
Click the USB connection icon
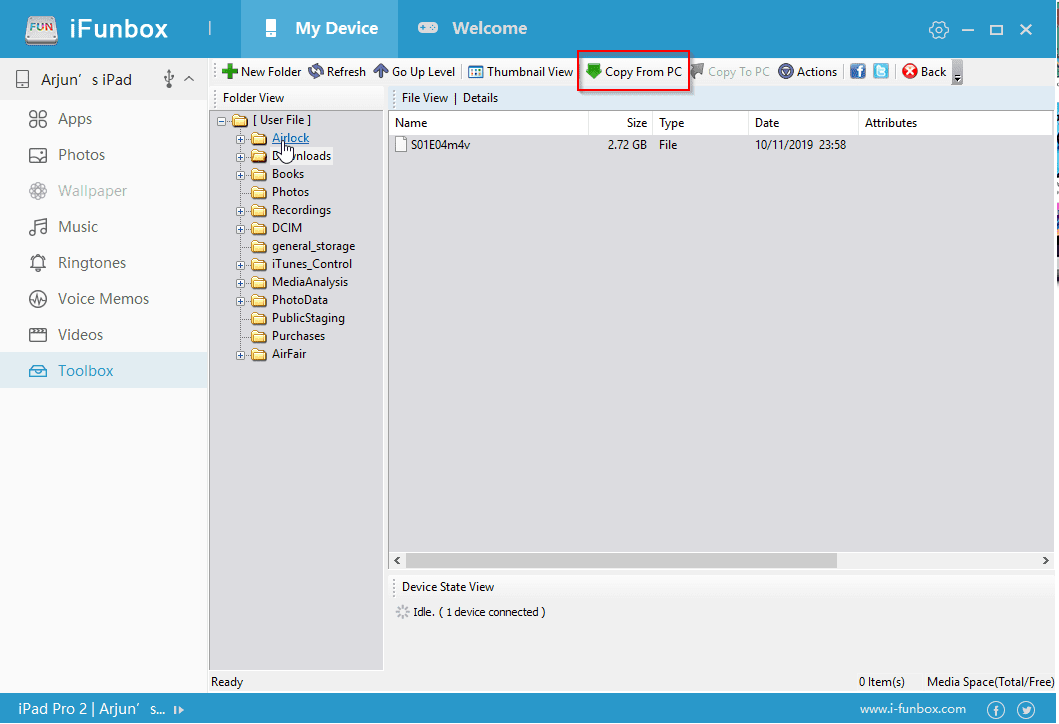pyautogui.click(x=169, y=80)
